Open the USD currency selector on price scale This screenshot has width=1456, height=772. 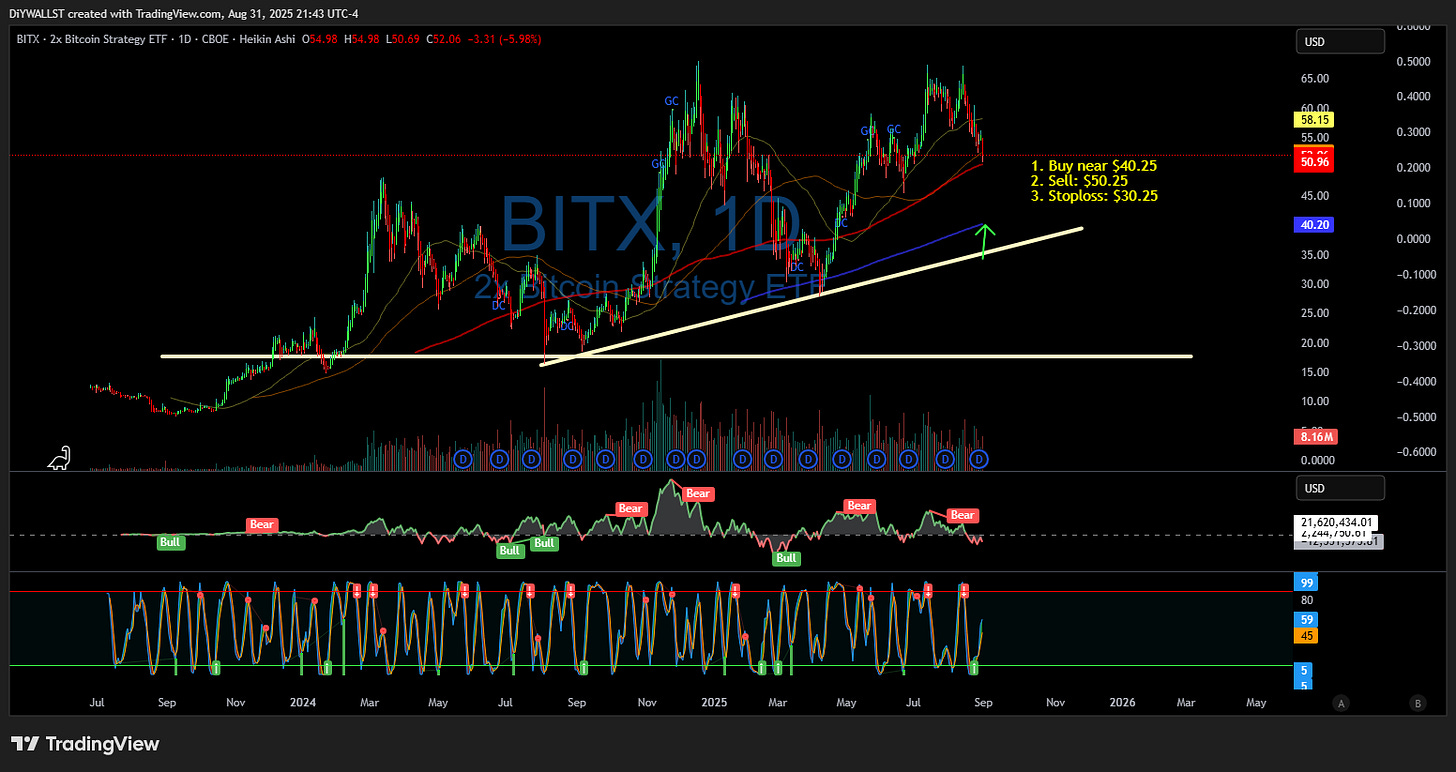point(1340,41)
